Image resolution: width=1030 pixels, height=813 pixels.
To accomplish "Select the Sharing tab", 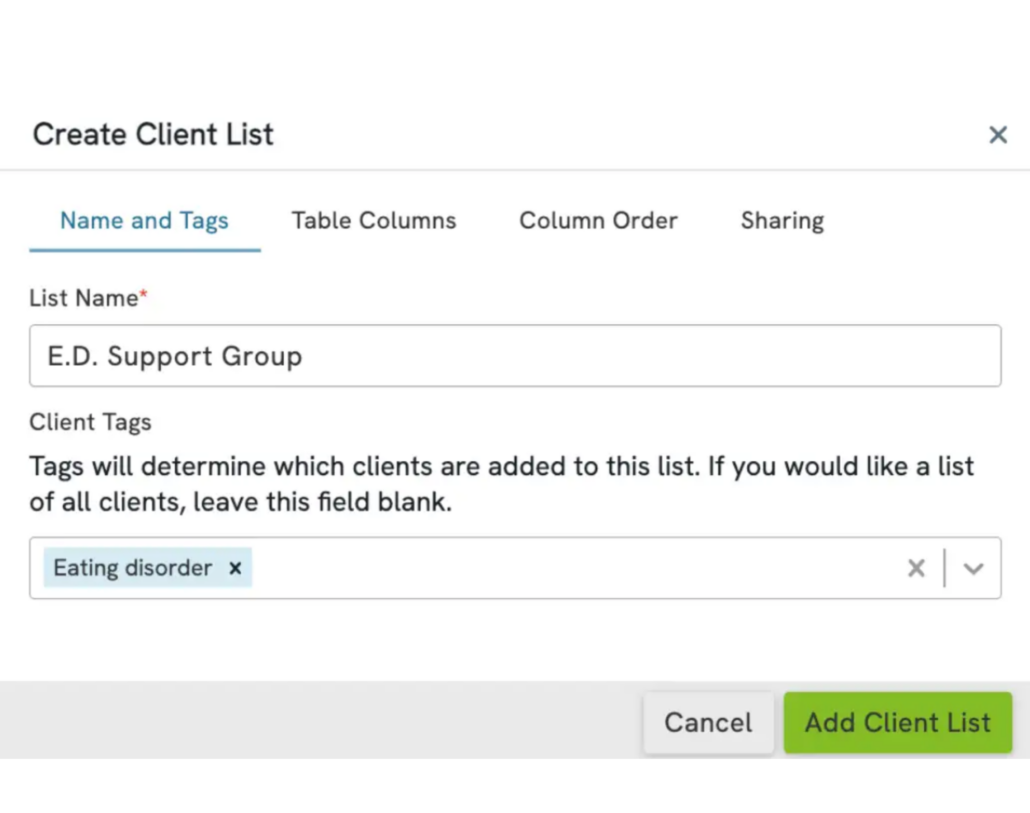I will point(781,221).
